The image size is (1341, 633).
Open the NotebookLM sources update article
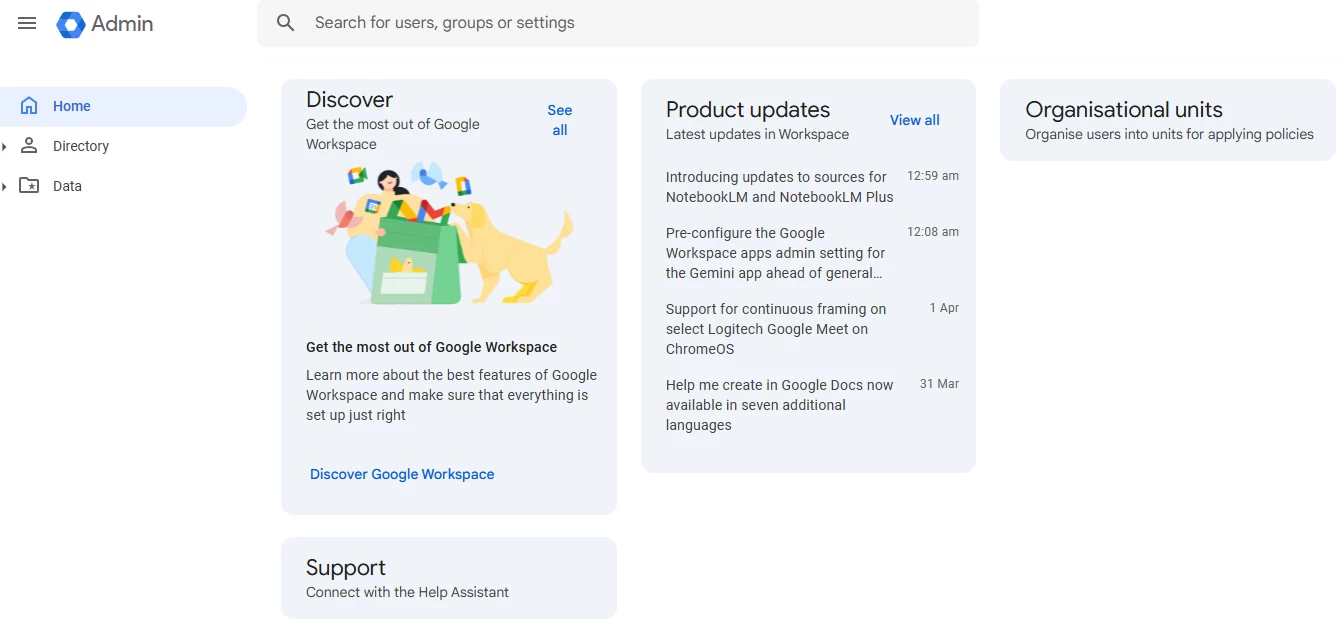(779, 187)
